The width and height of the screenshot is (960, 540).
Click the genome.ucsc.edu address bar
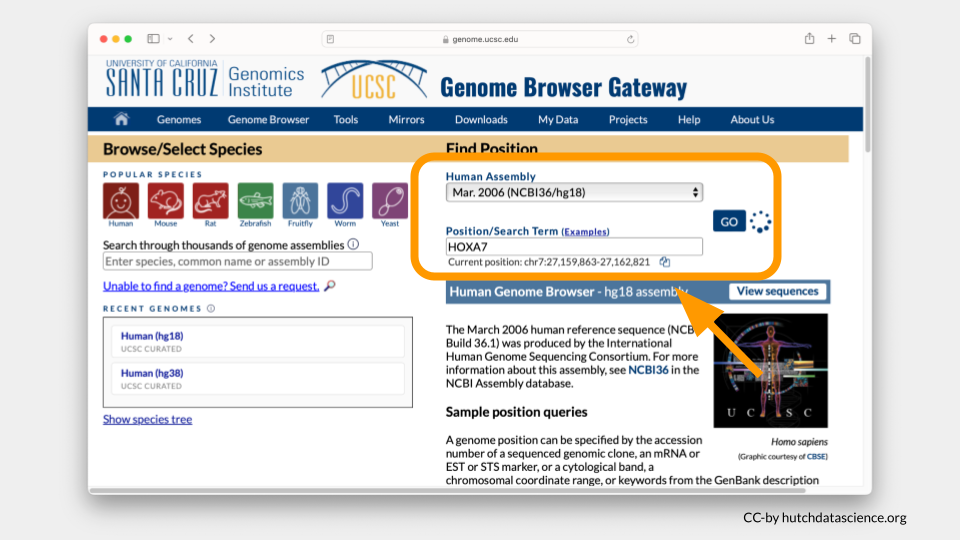click(x=480, y=39)
